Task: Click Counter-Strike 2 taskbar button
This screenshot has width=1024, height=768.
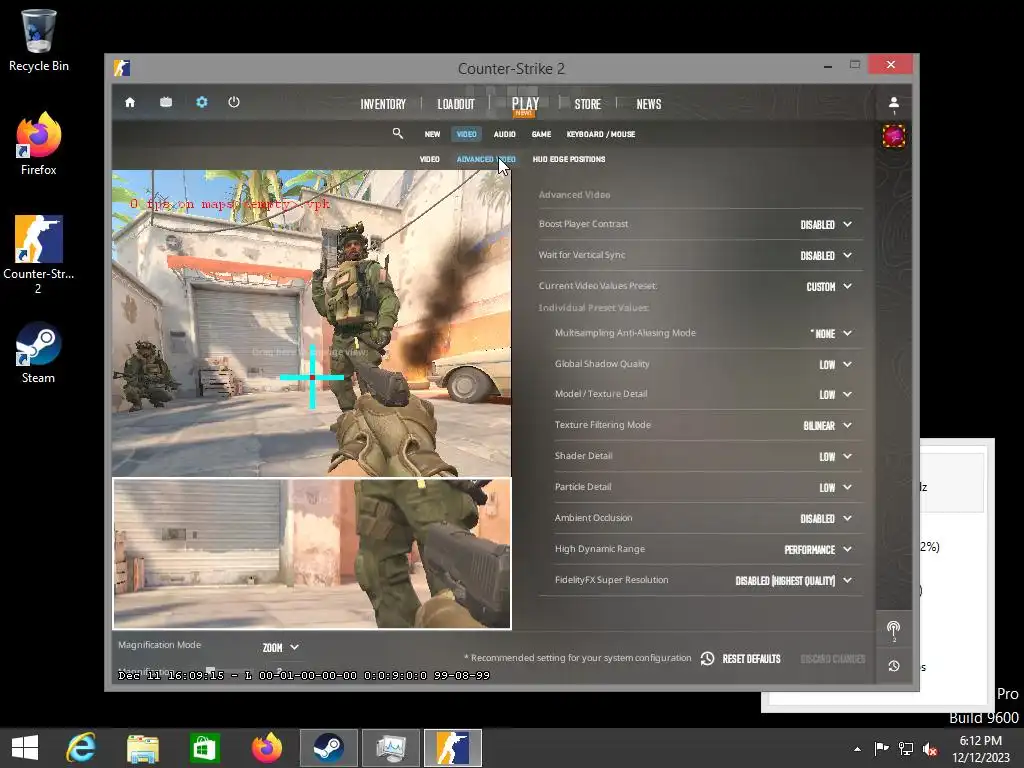Action: click(453, 748)
